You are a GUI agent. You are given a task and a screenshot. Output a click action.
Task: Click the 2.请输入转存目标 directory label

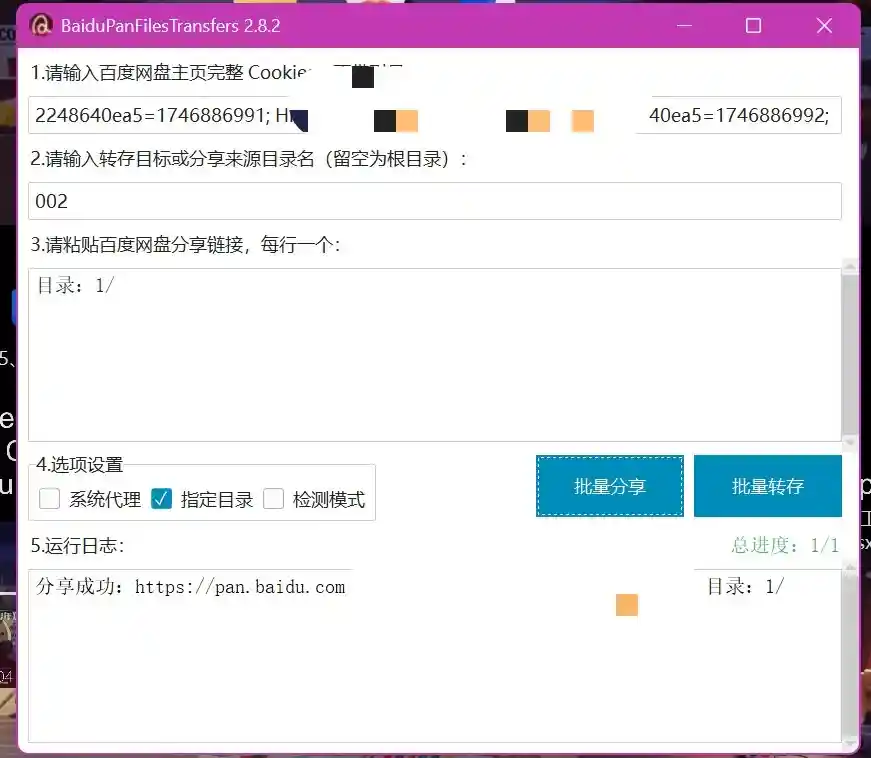(249, 159)
